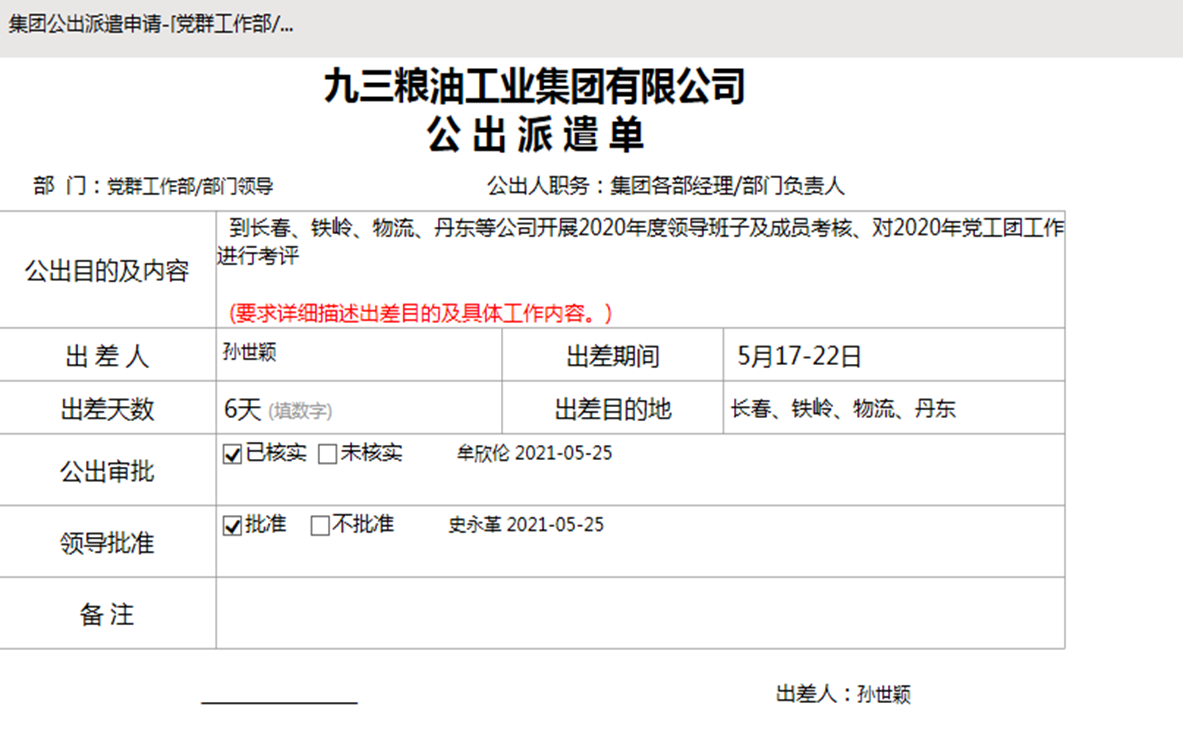Click the 出差人 field containing 孙世颖
The image size is (1183, 743).
coord(359,355)
